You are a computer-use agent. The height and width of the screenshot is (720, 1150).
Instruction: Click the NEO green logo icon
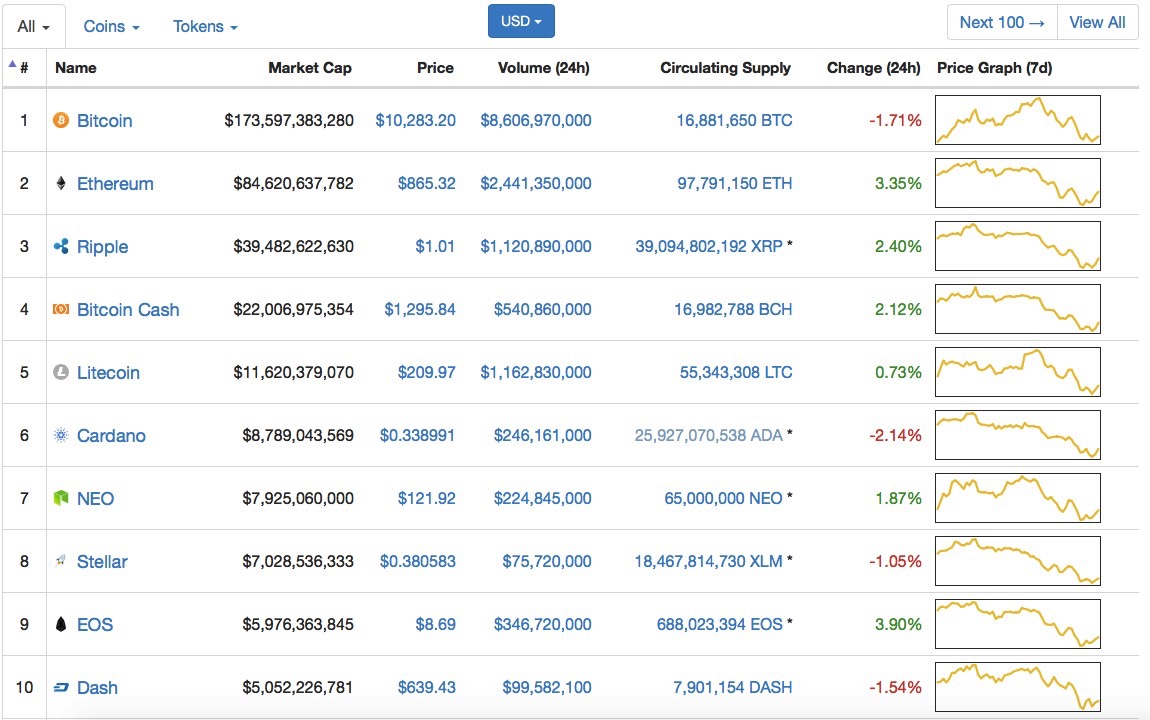click(61, 498)
